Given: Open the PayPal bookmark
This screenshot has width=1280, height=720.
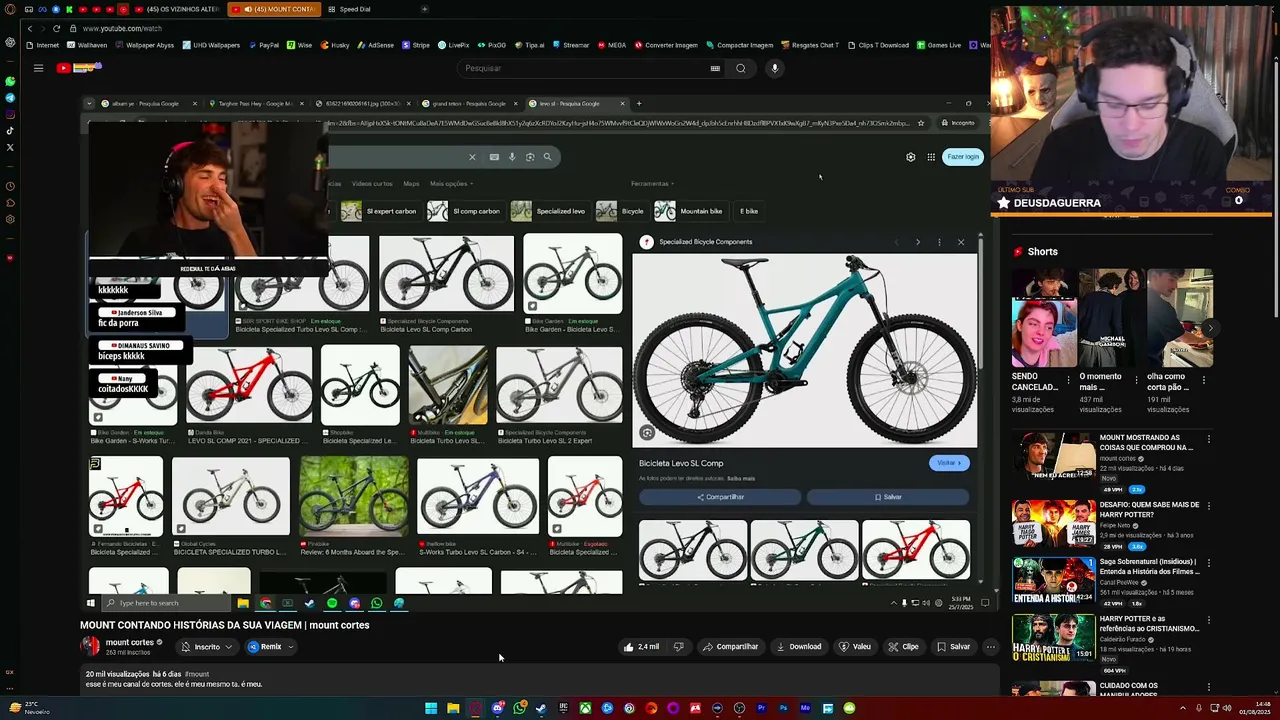Looking at the screenshot, I should pyautogui.click(x=263, y=45).
